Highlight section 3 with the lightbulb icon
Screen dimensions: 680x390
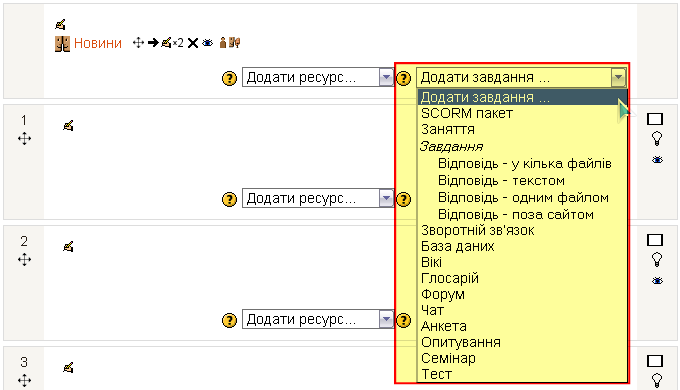click(x=657, y=380)
